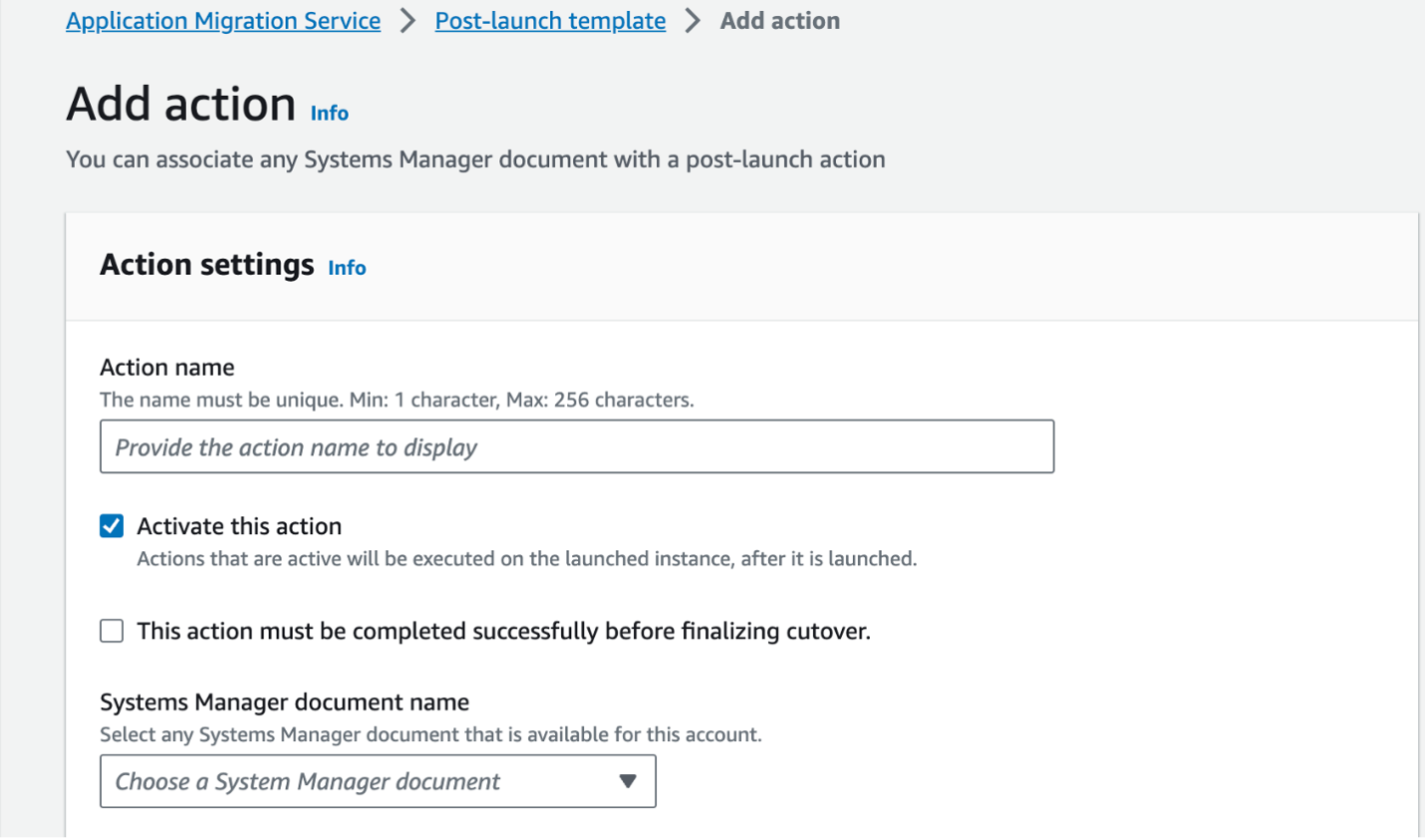Go to the Post-launch template breadcrumb
1425x840 pixels.
[550, 21]
